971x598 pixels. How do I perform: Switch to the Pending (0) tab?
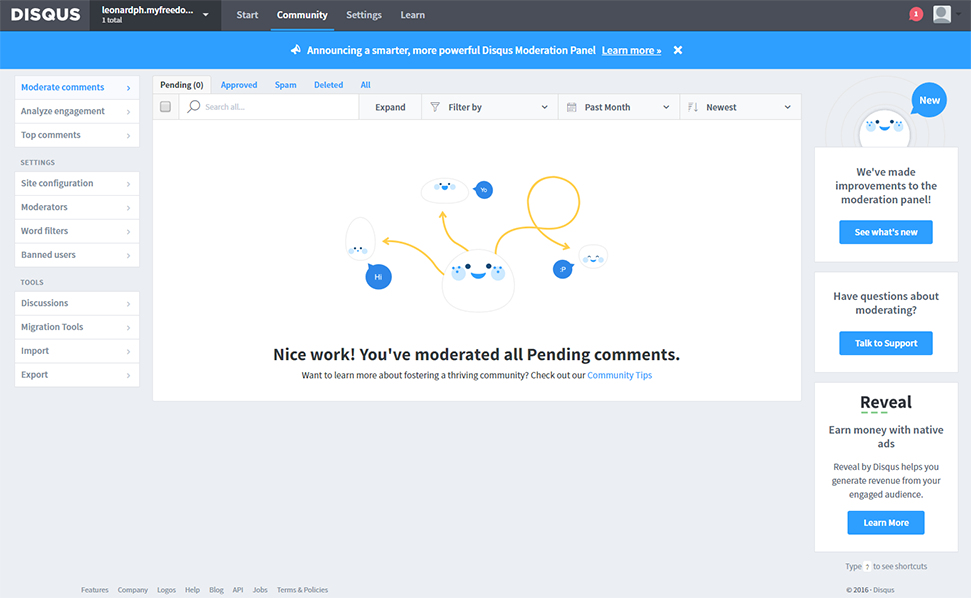point(181,85)
